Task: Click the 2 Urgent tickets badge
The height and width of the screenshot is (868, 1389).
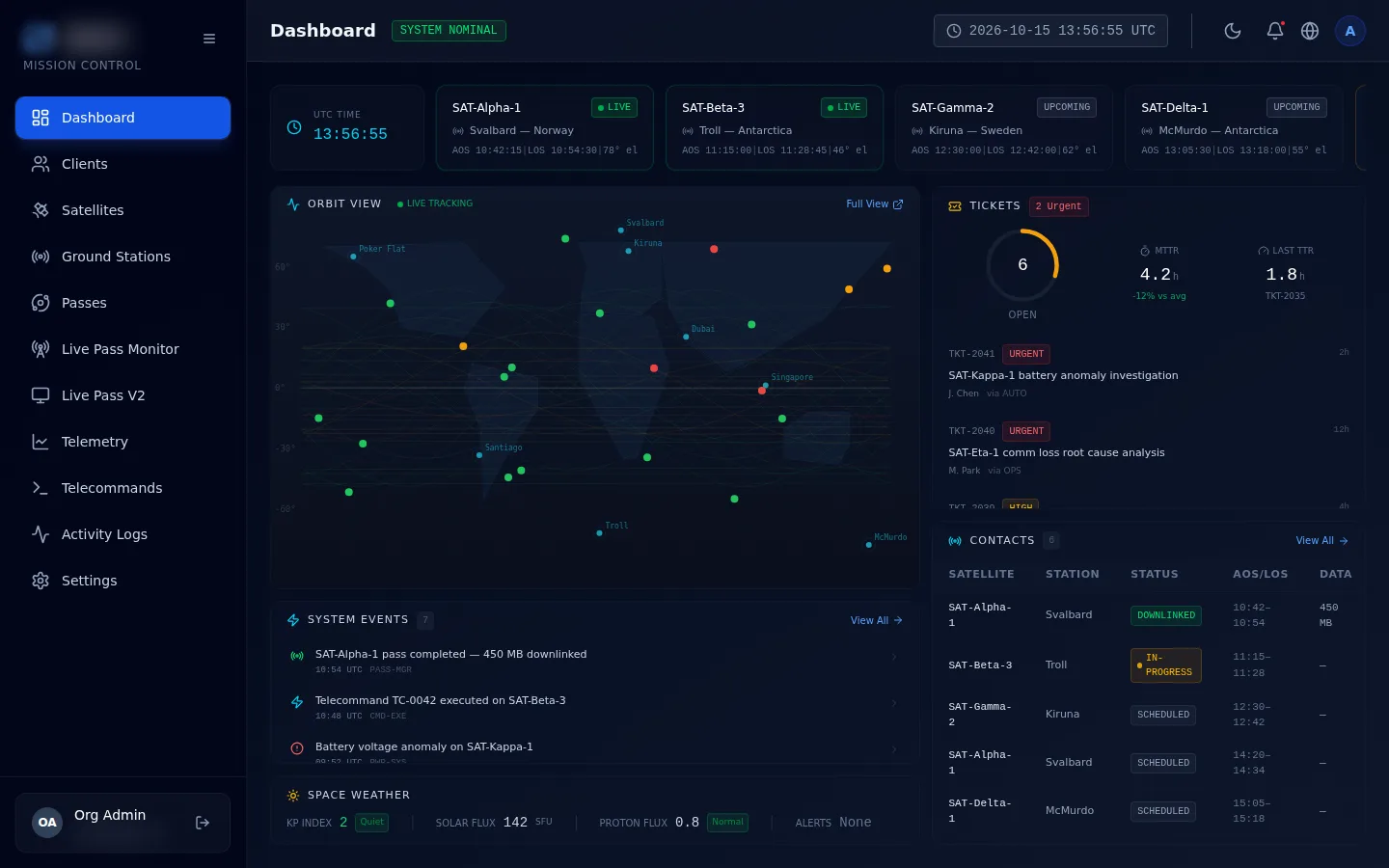Action: pos(1059,206)
